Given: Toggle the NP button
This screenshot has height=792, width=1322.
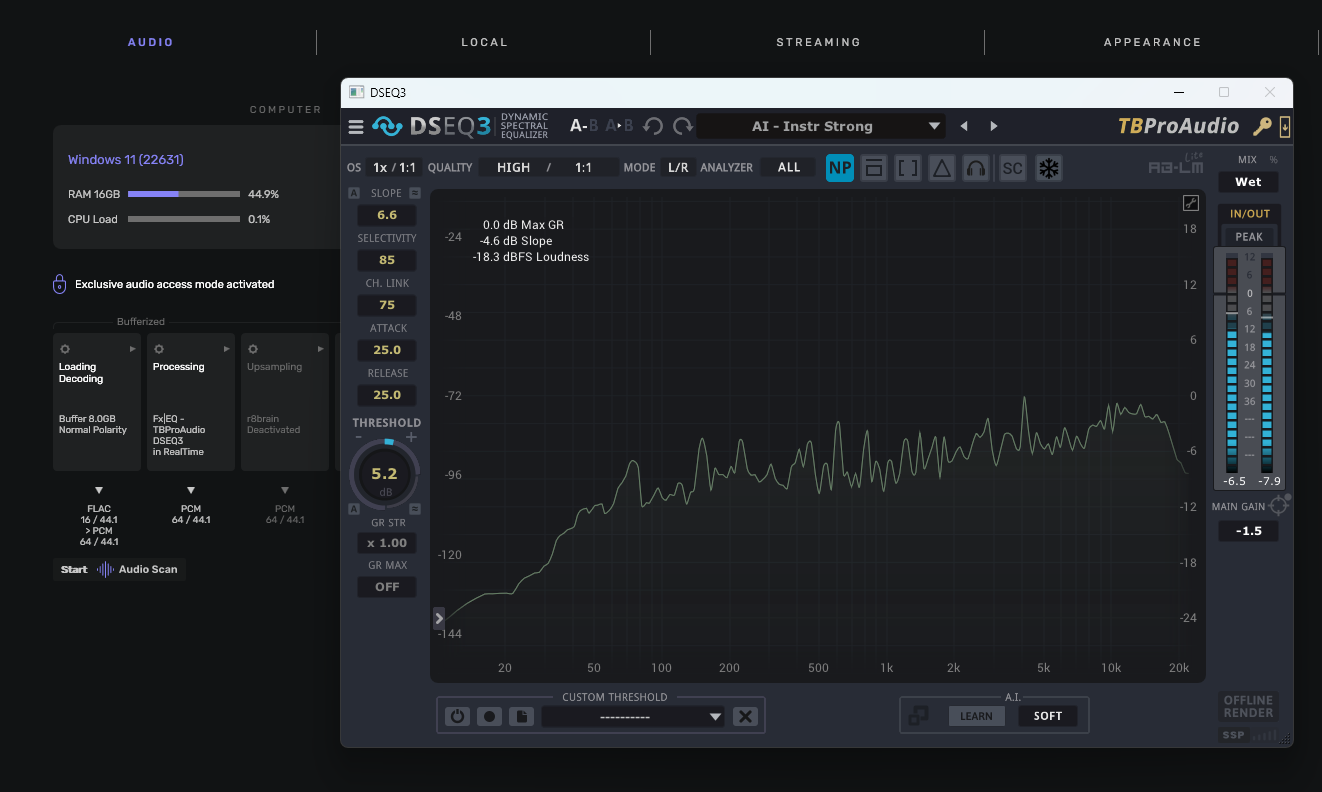Looking at the screenshot, I should (840, 168).
